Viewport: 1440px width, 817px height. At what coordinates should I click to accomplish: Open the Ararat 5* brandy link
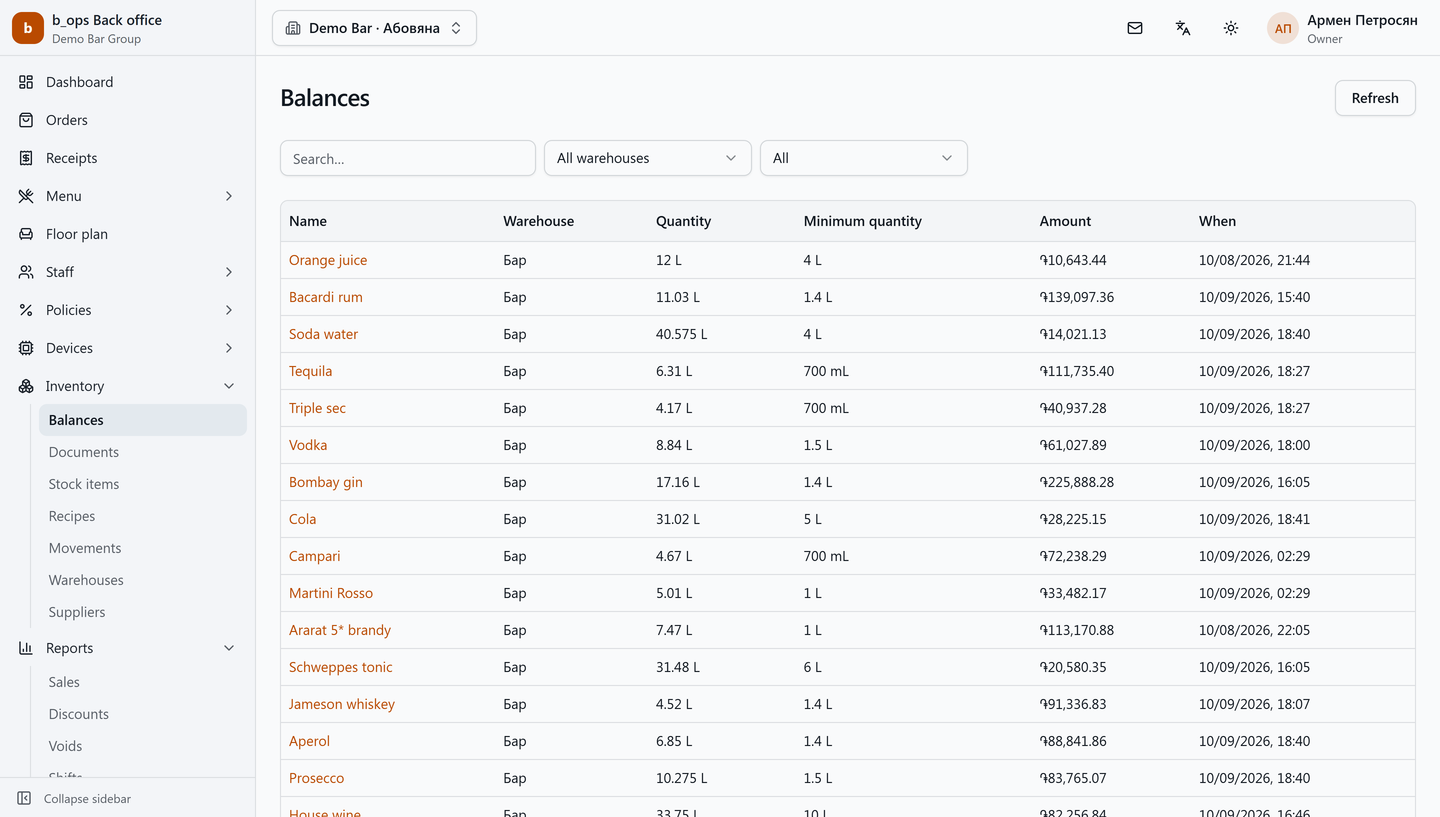tap(340, 630)
